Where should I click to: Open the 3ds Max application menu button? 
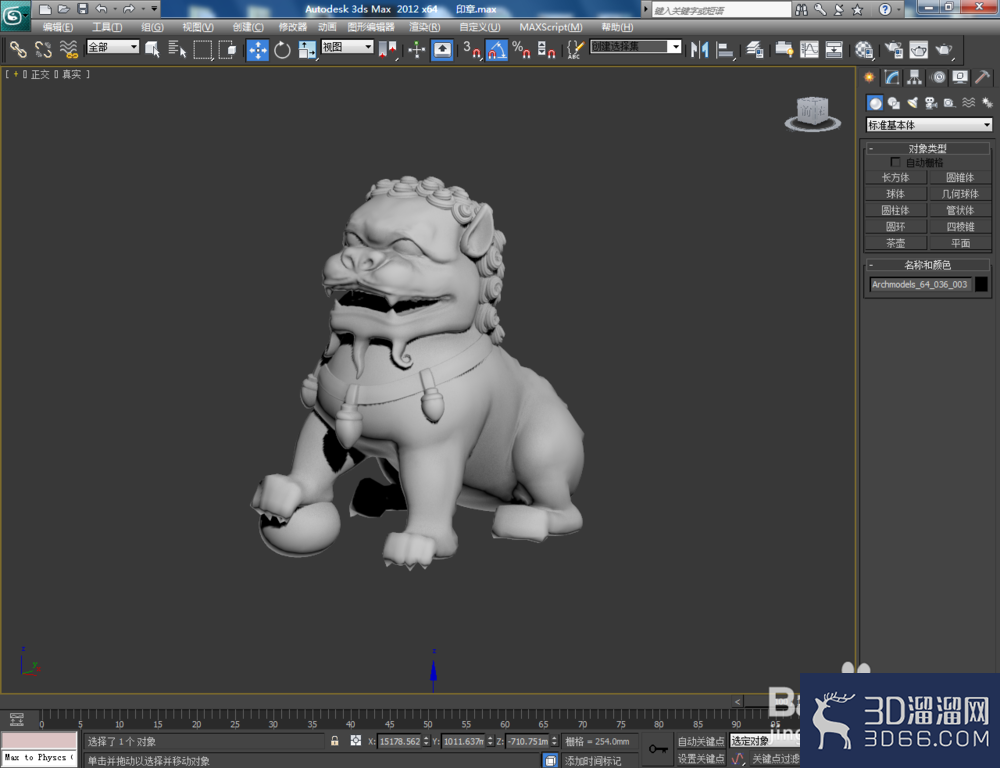pos(15,15)
